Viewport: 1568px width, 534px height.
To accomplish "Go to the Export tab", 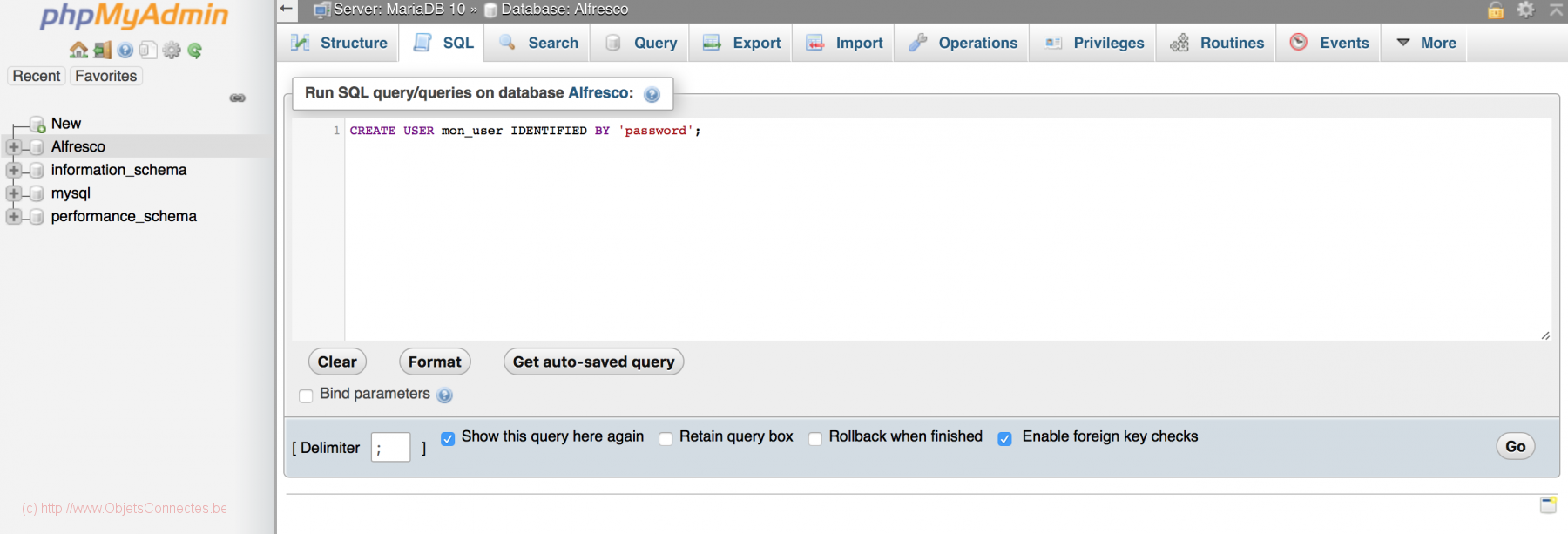I will pos(740,43).
